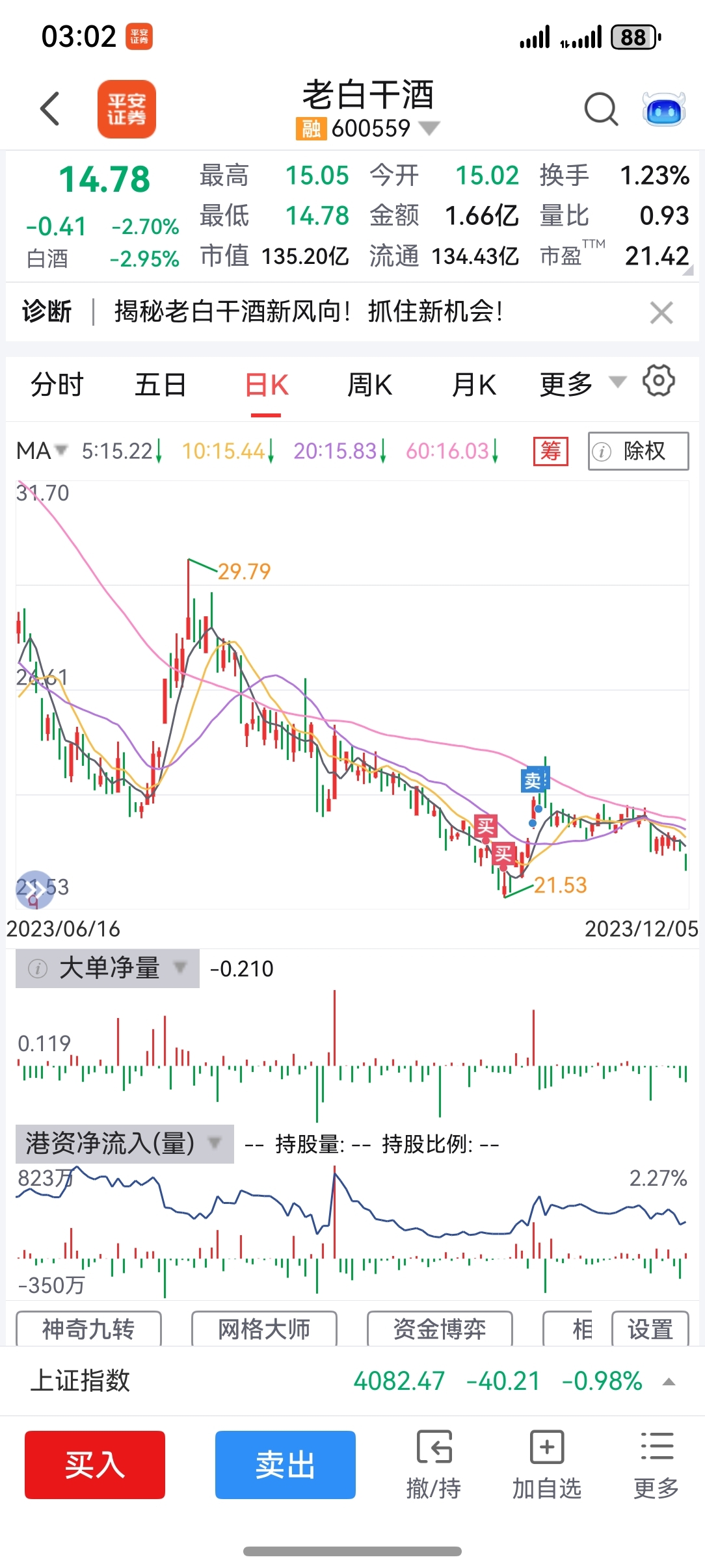
Task: Open the blue robot assistant icon
Action: [x=663, y=109]
